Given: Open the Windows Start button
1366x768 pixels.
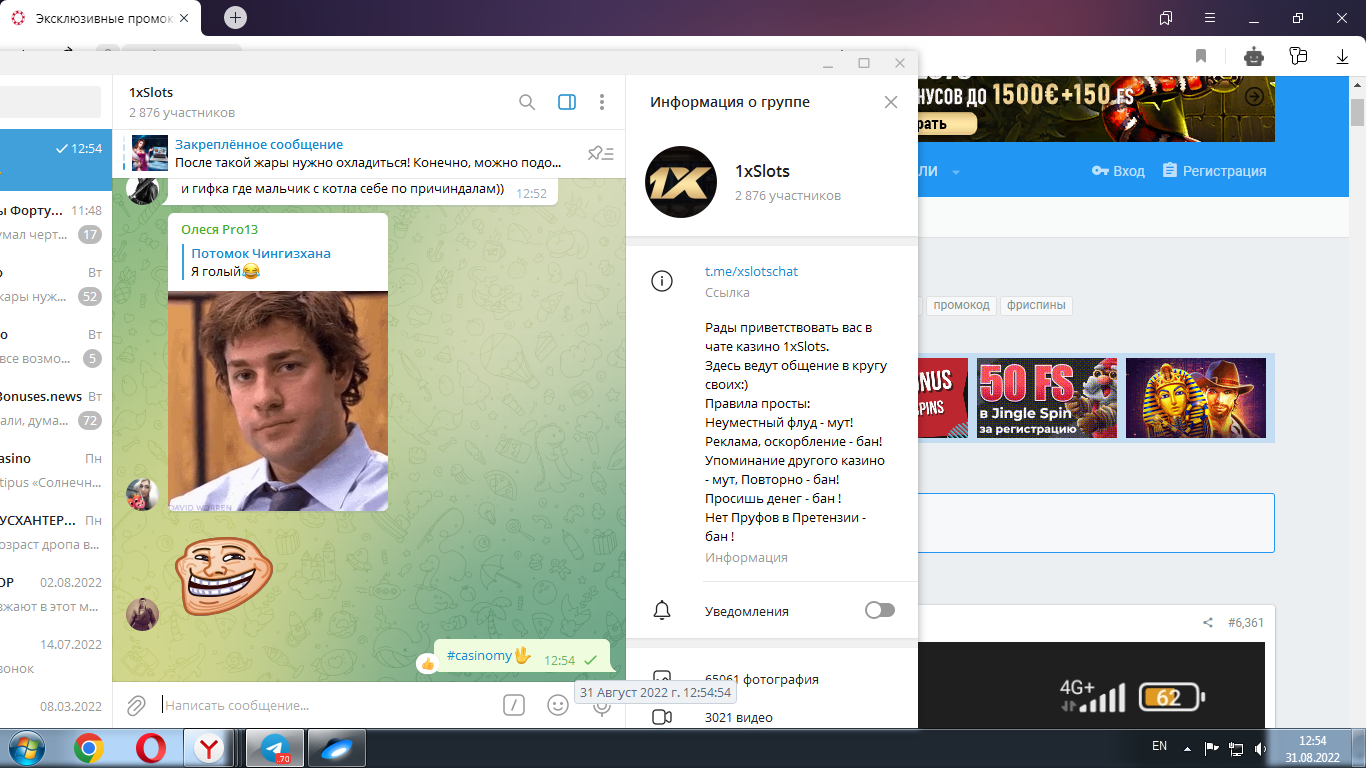Looking at the screenshot, I should [x=25, y=747].
